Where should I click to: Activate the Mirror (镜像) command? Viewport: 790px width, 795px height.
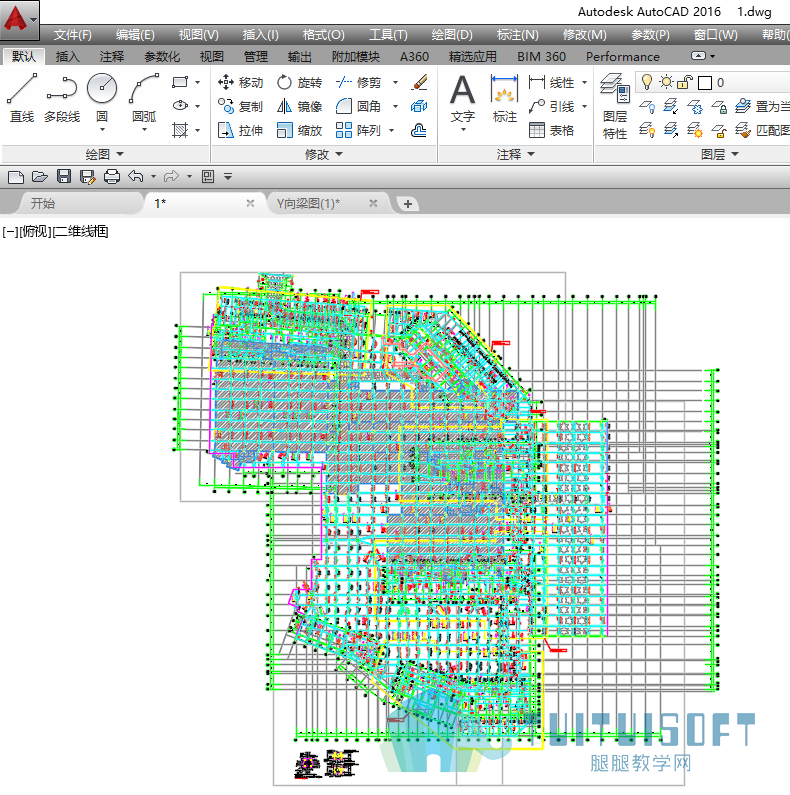[x=299, y=106]
